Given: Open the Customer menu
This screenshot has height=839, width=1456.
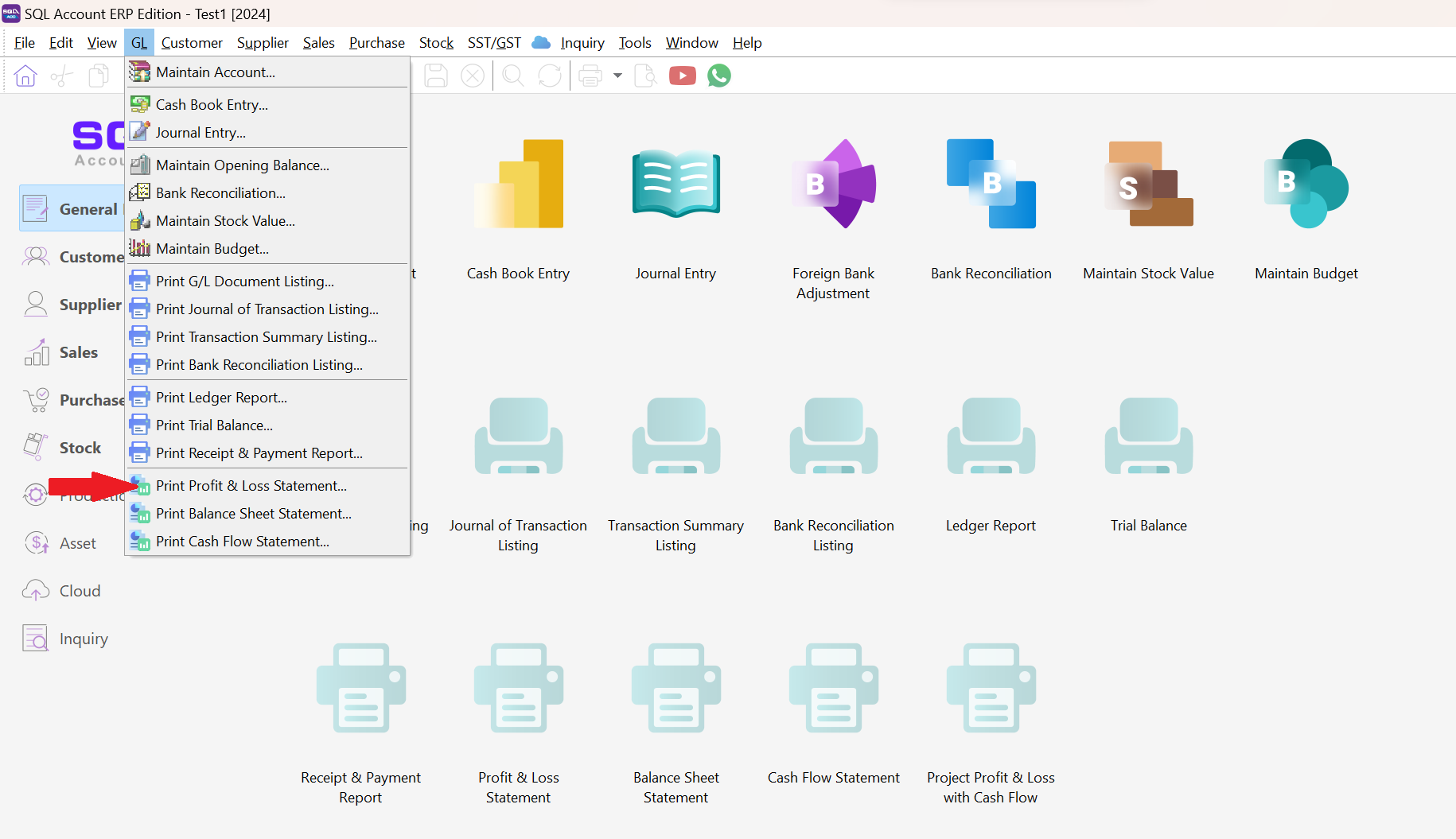Looking at the screenshot, I should 192,43.
